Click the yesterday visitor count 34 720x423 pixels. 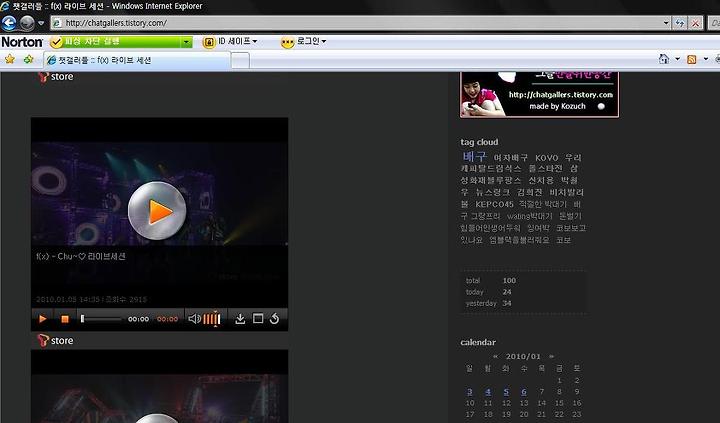(507, 303)
